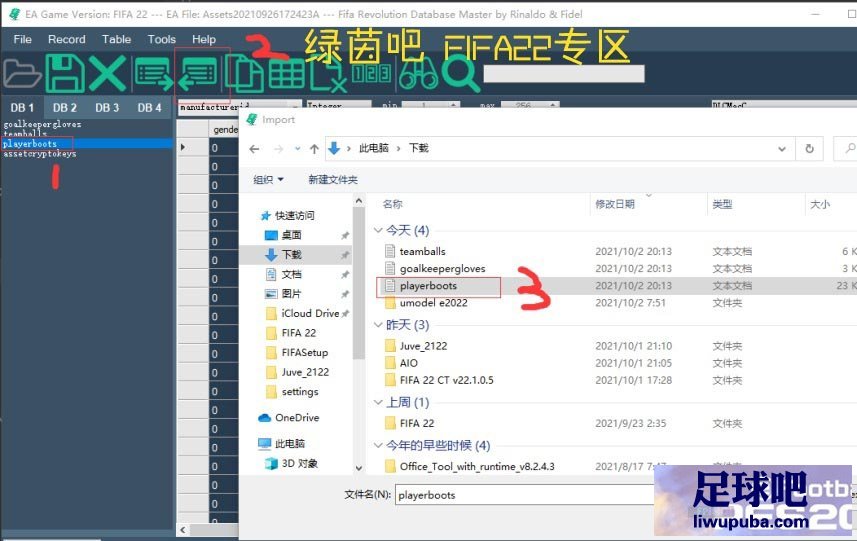Switch to the DB 4 tab
The width and height of the screenshot is (857, 541).
pos(149,108)
